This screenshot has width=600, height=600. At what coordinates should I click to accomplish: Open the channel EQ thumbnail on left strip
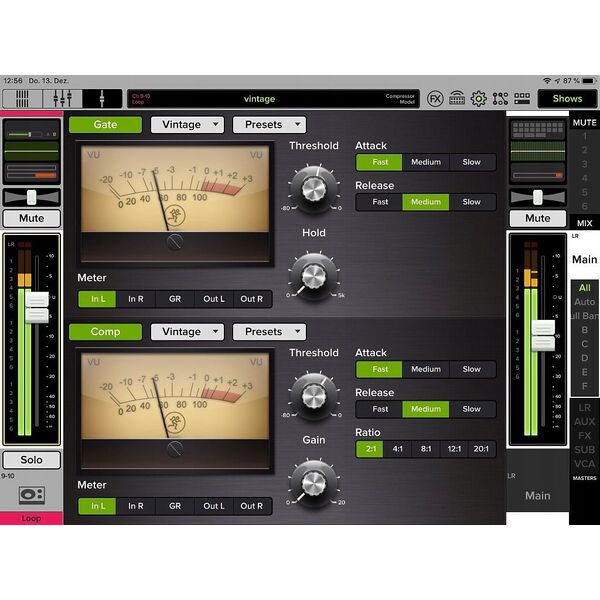point(32,152)
